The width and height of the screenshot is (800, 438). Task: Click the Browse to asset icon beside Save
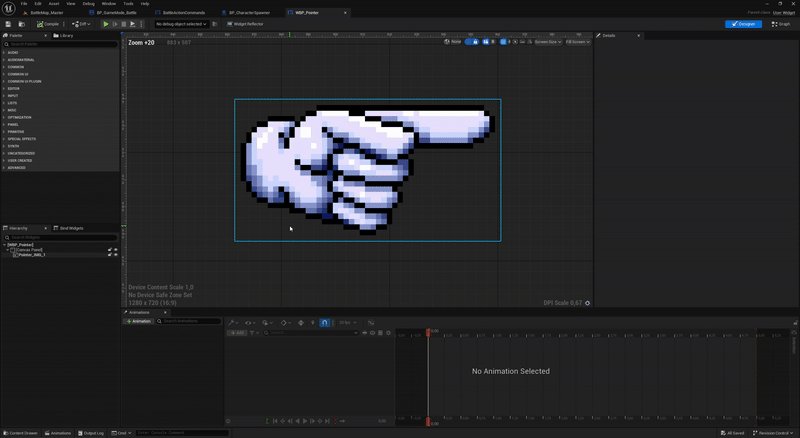[21, 24]
